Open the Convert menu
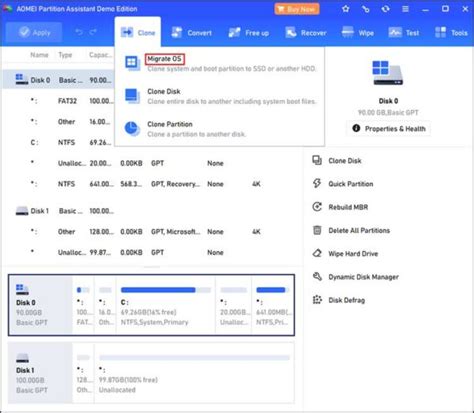Screen dimensions: 474x413 [192, 33]
